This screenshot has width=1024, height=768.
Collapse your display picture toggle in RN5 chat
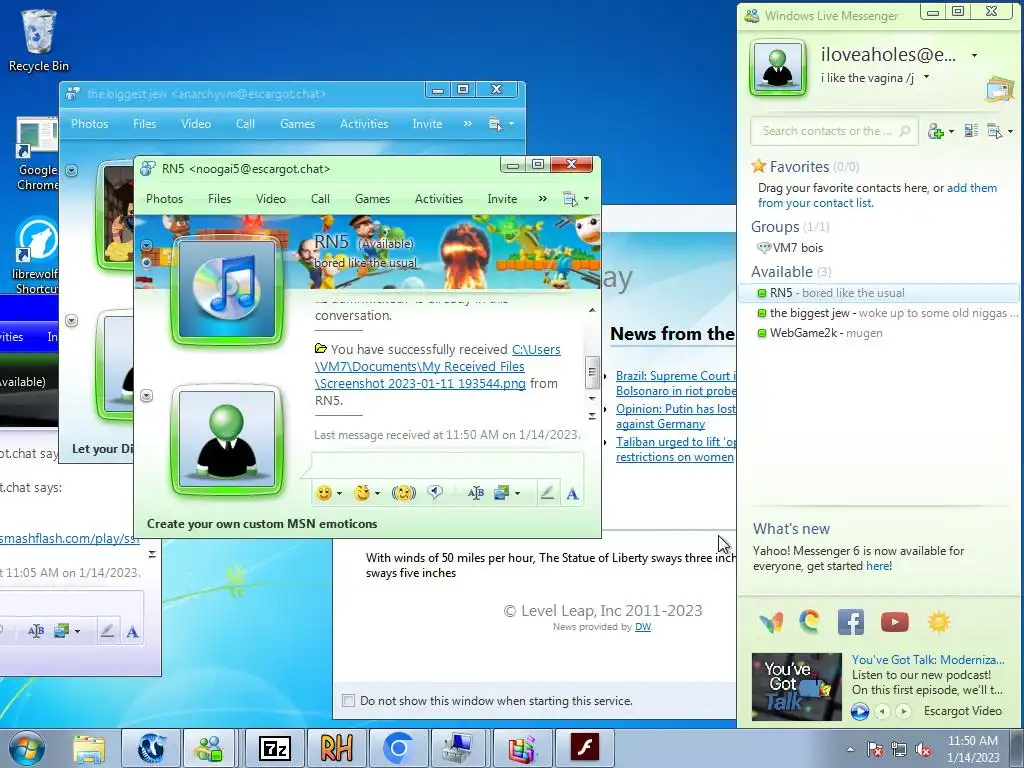(x=146, y=396)
